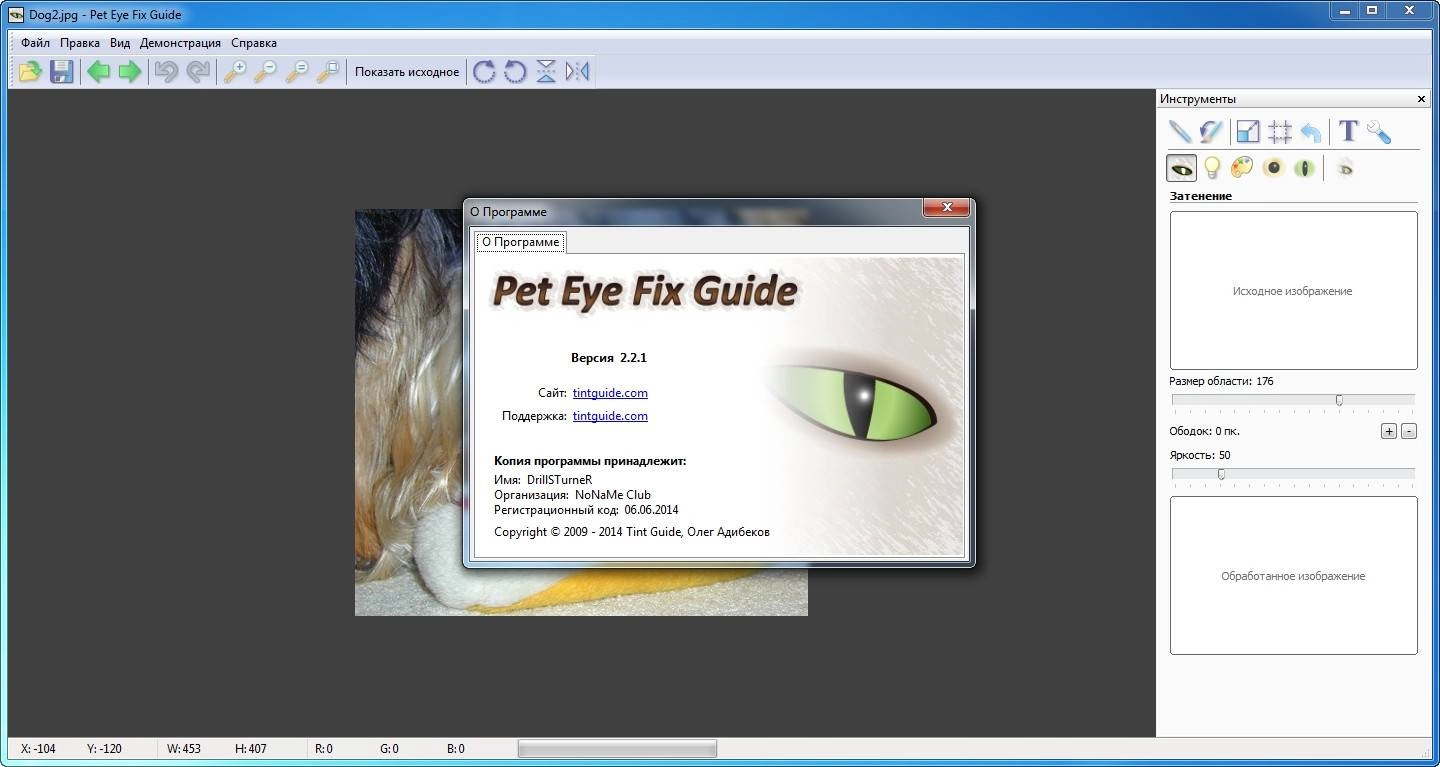Select the О Программе tab in dialog

[520, 242]
